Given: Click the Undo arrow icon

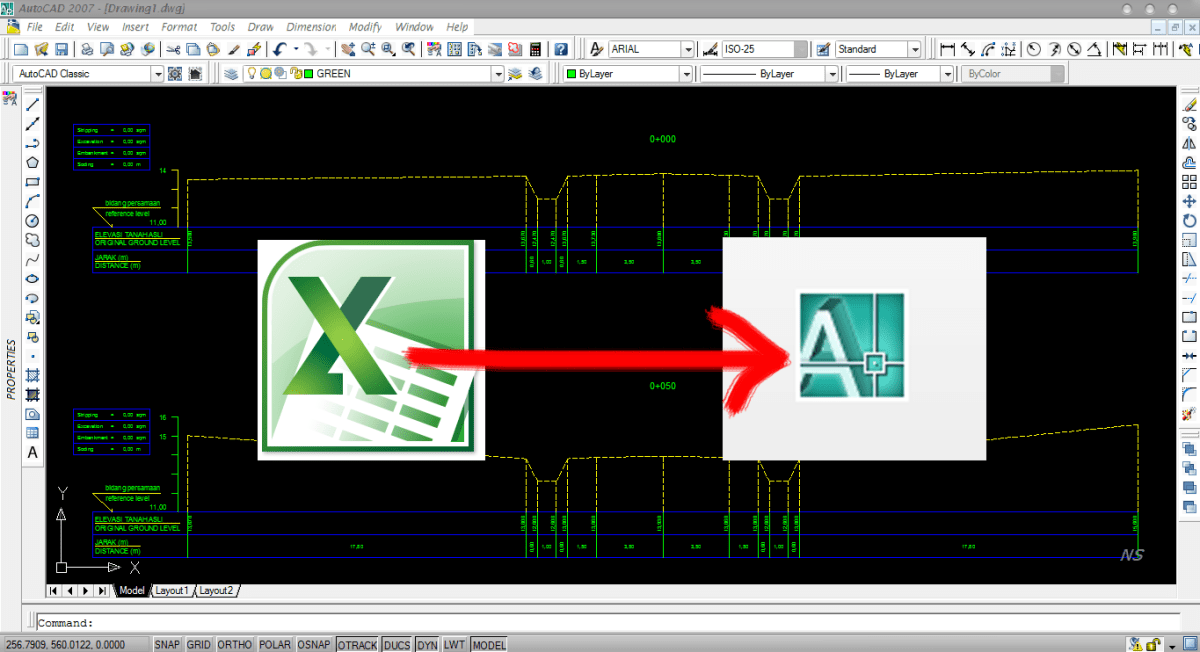Looking at the screenshot, I should click(279, 49).
